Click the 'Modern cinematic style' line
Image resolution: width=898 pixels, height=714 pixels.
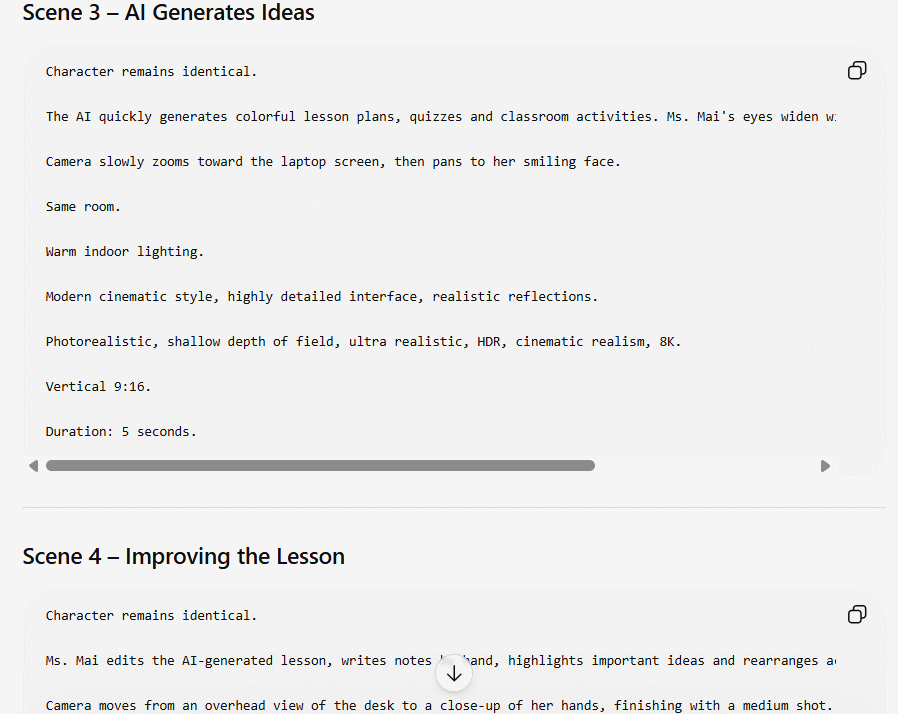tap(321, 297)
